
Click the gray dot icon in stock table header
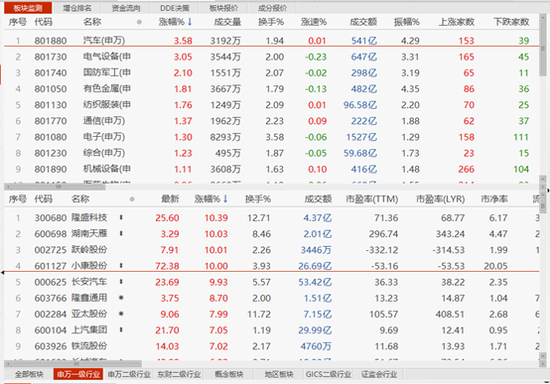132,199
